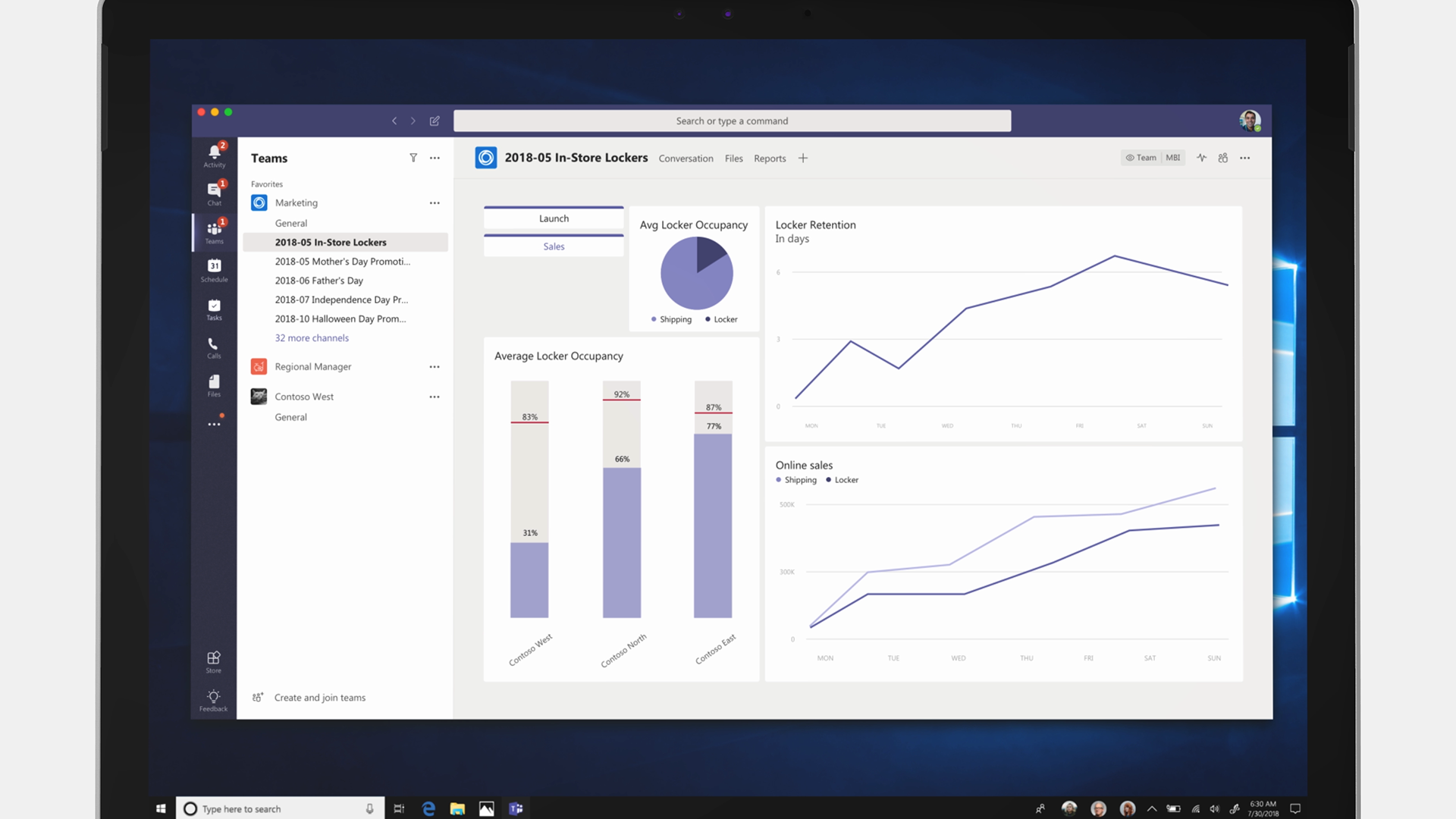Expand 32 more channels

tap(312, 338)
